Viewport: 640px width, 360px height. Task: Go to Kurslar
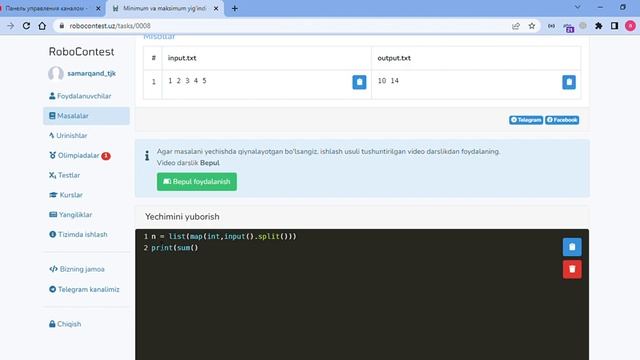click(x=66, y=195)
